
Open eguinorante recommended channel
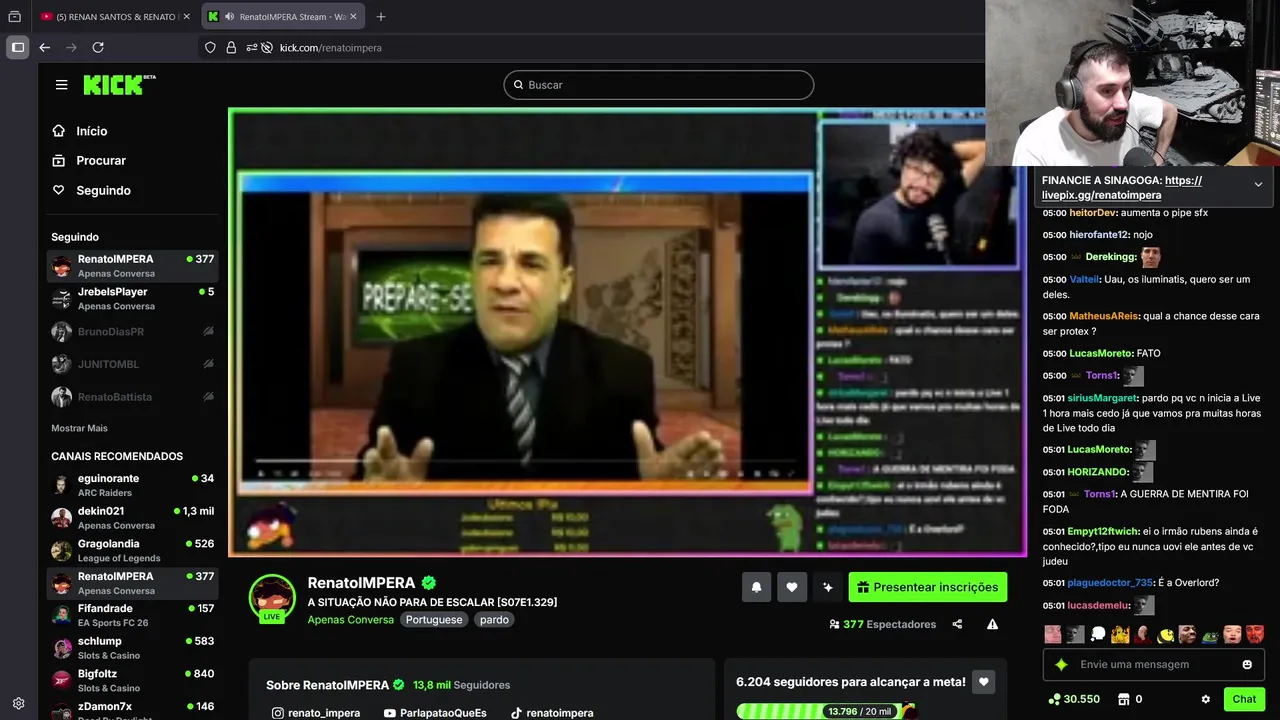(x=132, y=485)
